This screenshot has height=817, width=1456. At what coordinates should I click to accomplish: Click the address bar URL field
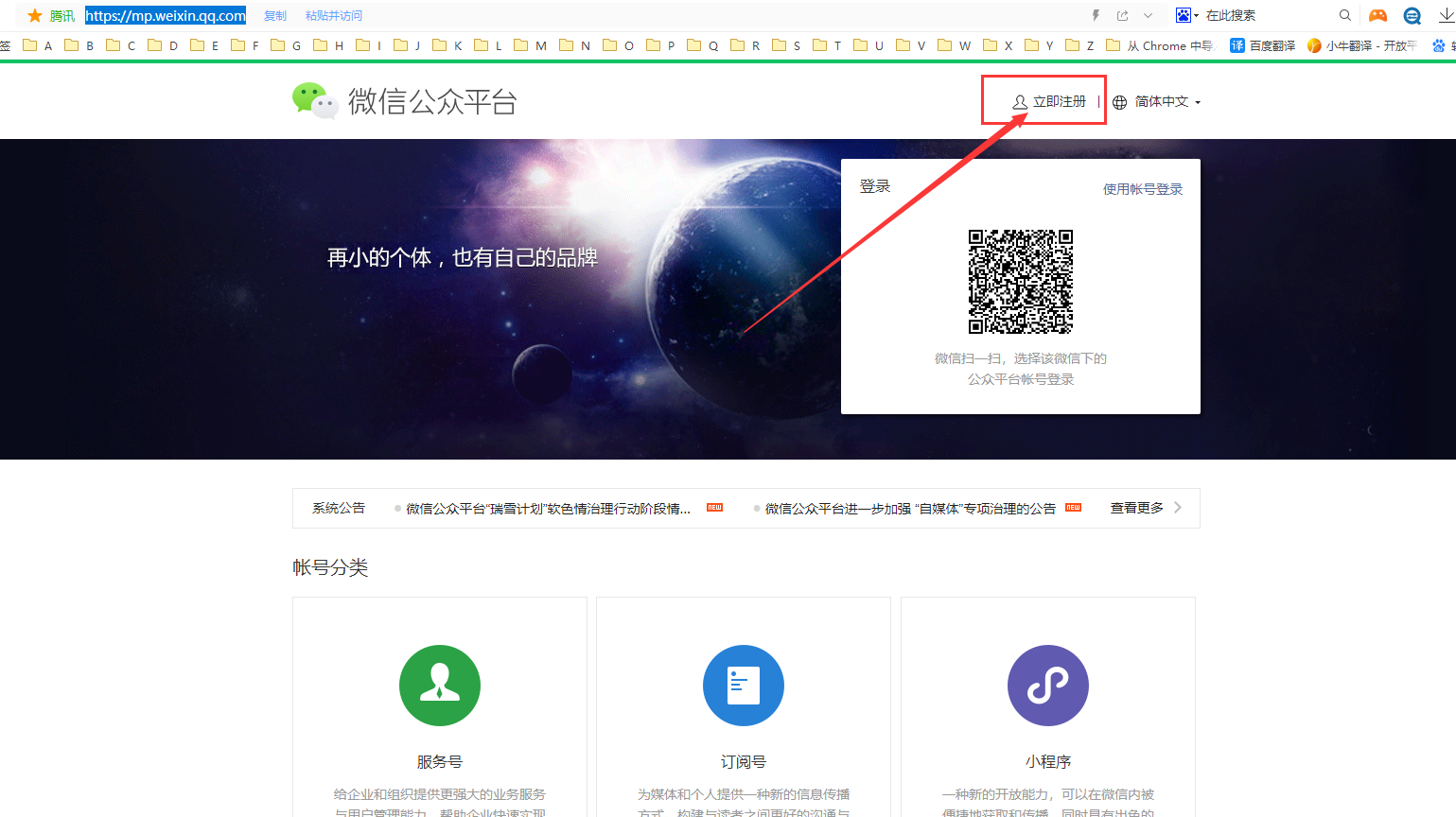[166, 15]
